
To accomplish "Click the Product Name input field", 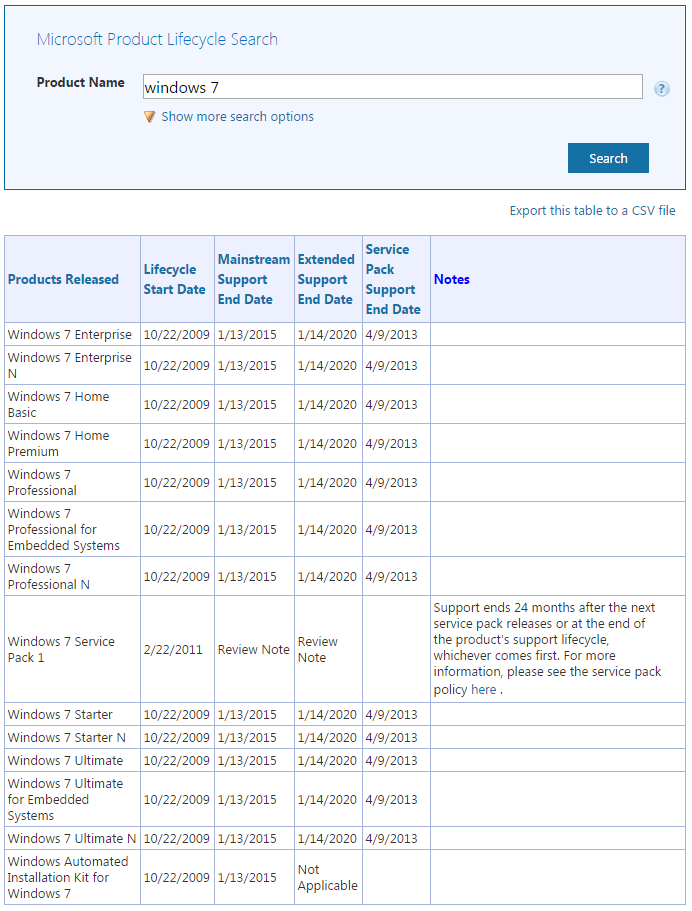I will click(x=393, y=87).
